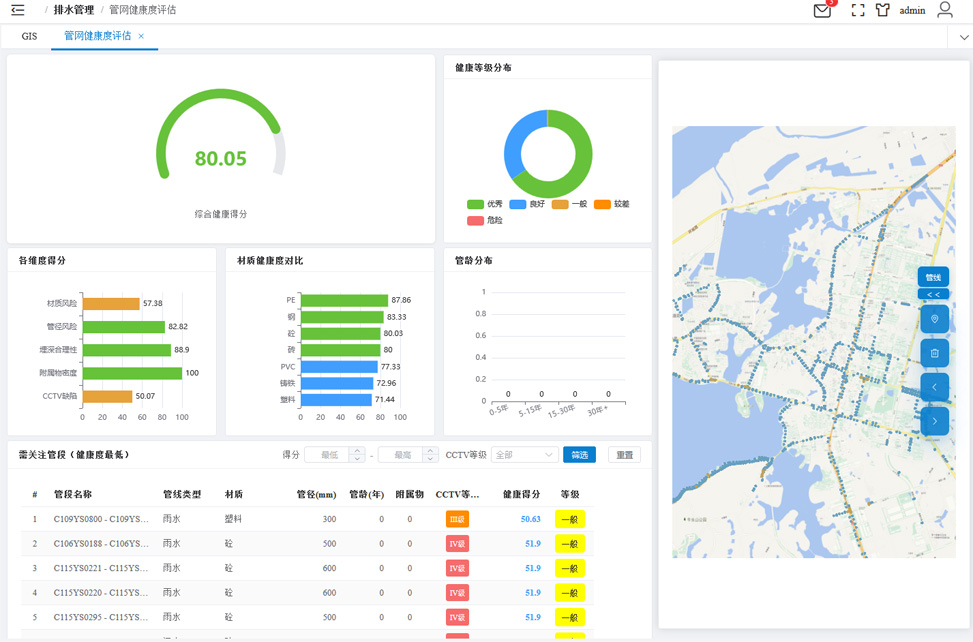The height and width of the screenshot is (642, 973).
Task: Open the CCTV等级 dropdown
Action: click(x=524, y=455)
